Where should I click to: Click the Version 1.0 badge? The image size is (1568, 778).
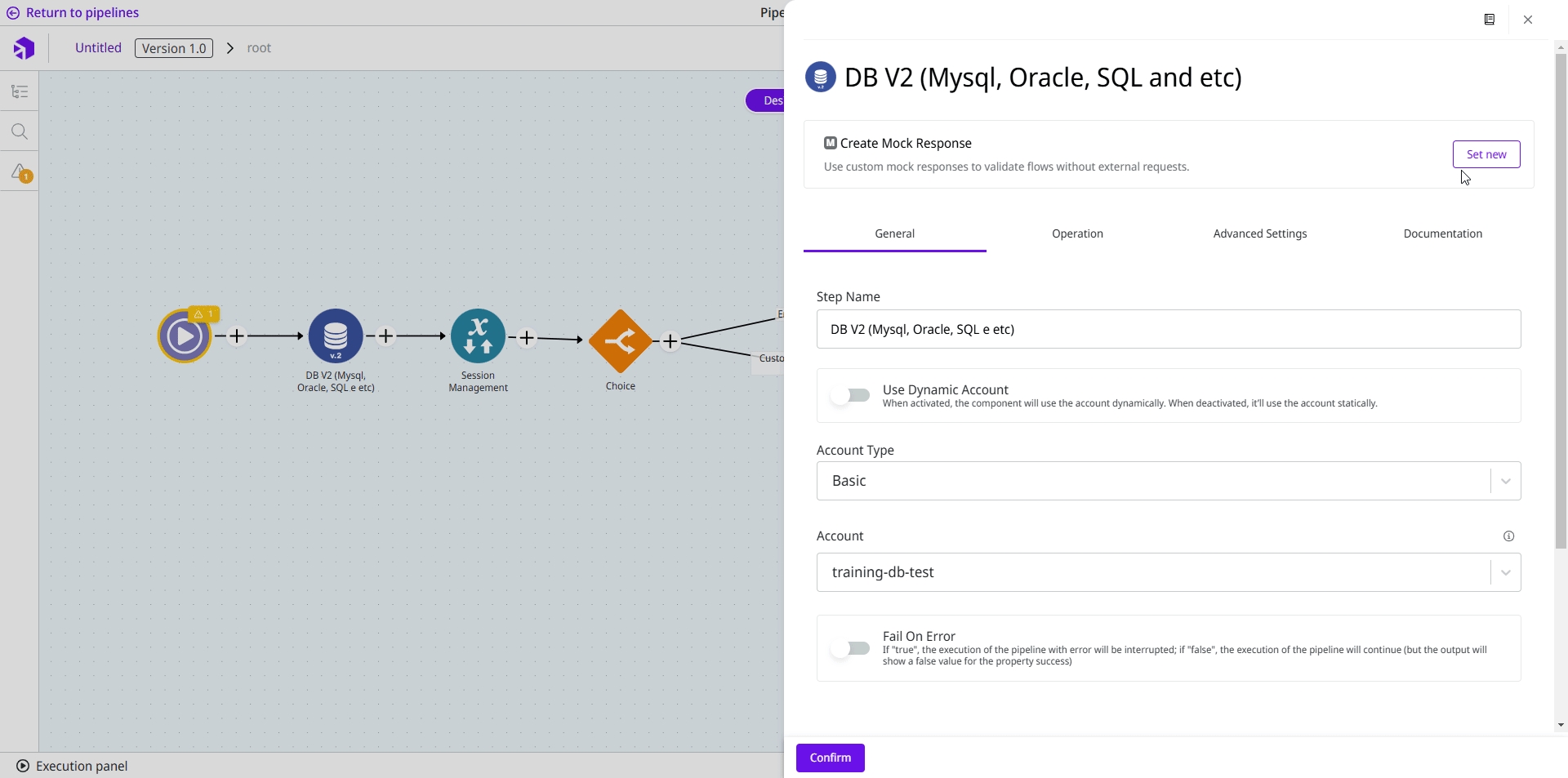(x=174, y=48)
